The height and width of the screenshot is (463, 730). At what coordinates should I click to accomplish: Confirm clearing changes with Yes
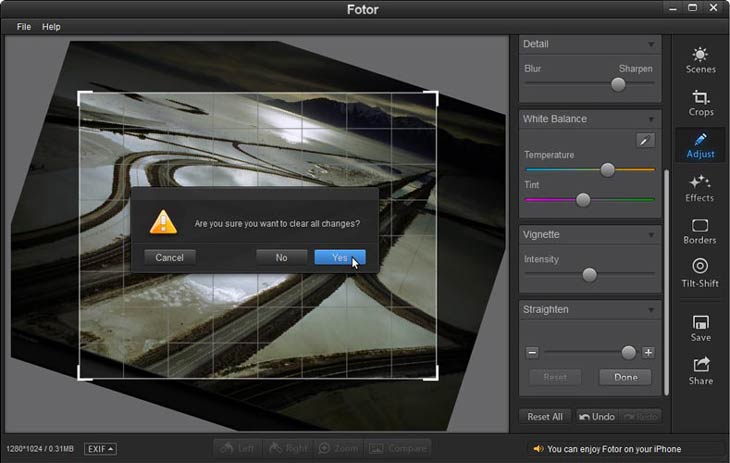point(340,257)
